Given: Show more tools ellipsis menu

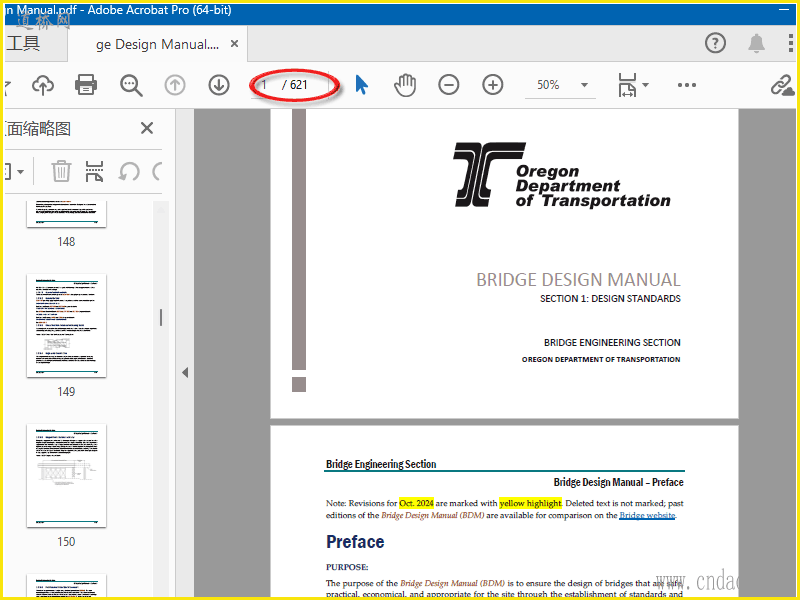Looking at the screenshot, I should point(687,85).
